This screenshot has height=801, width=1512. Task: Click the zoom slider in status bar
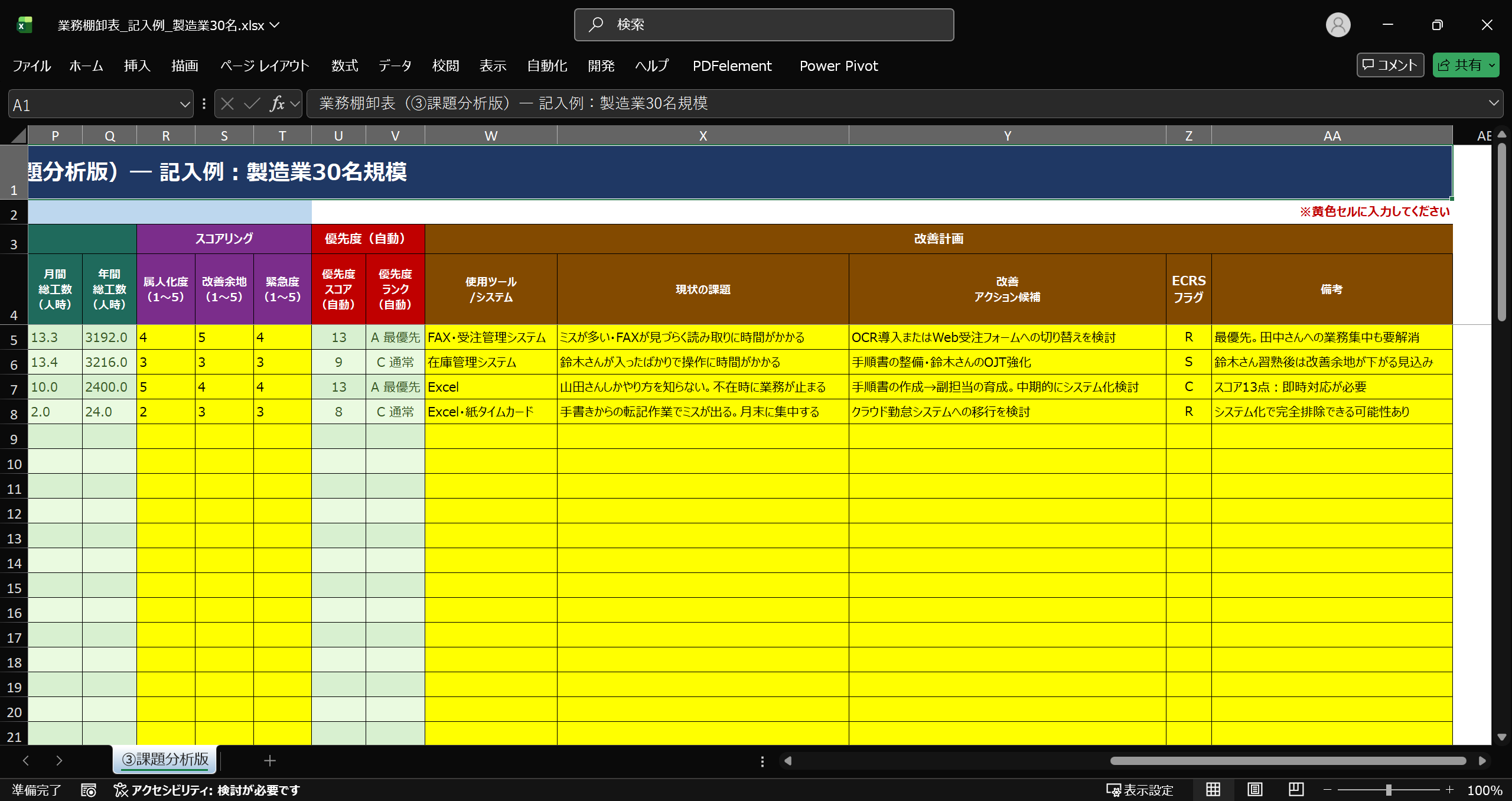pyautogui.click(x=1388, y=790)
